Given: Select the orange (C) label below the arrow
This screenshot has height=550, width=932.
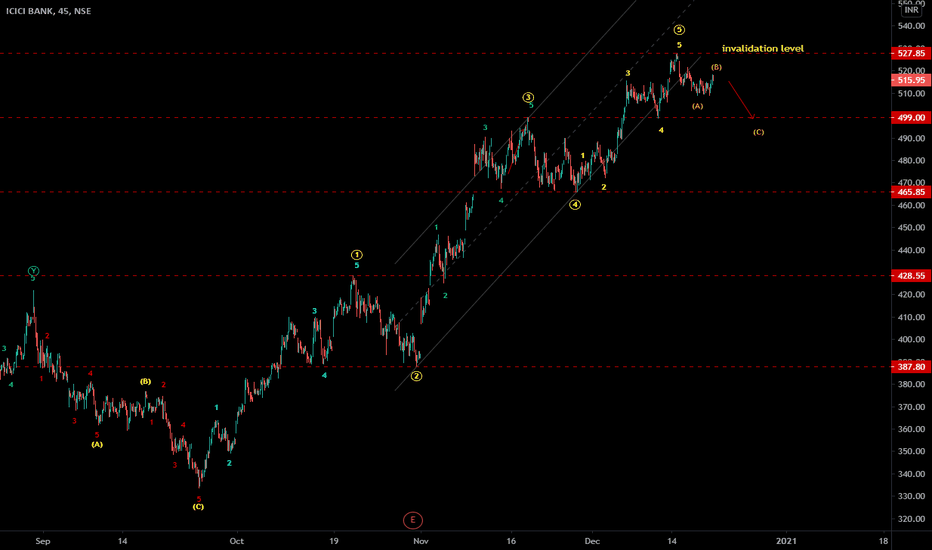Looking at the screenshot, I should [758, 132].
